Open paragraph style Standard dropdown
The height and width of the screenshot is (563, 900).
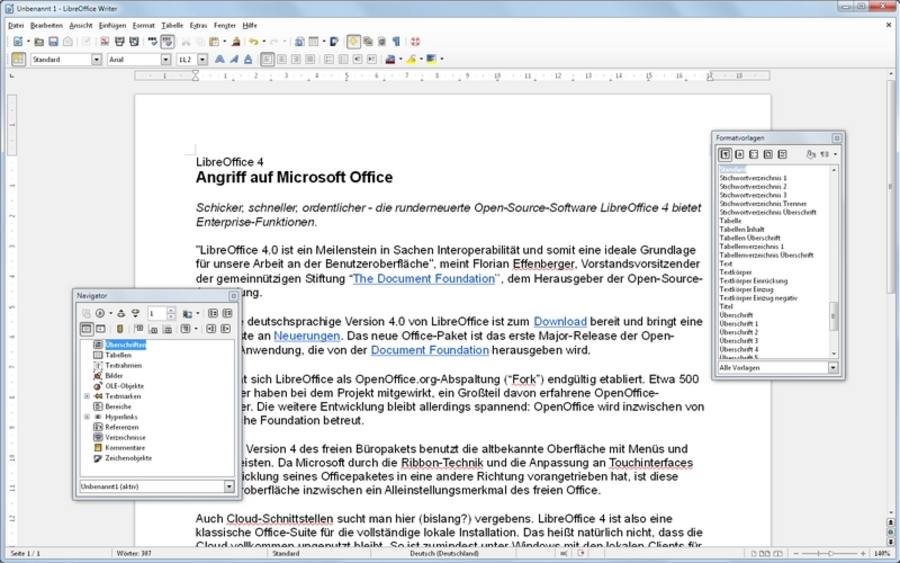(x=96, y=59)
